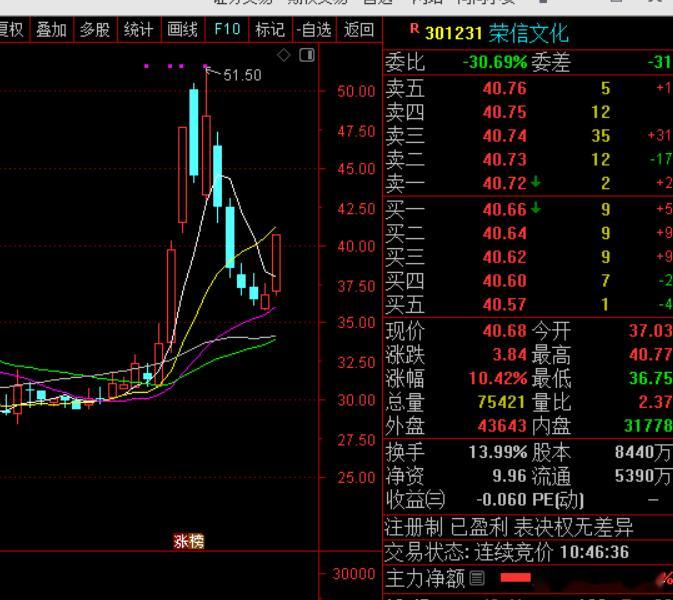
Task: Select 买一 price 40.66
Action: (x=504, y=209)
